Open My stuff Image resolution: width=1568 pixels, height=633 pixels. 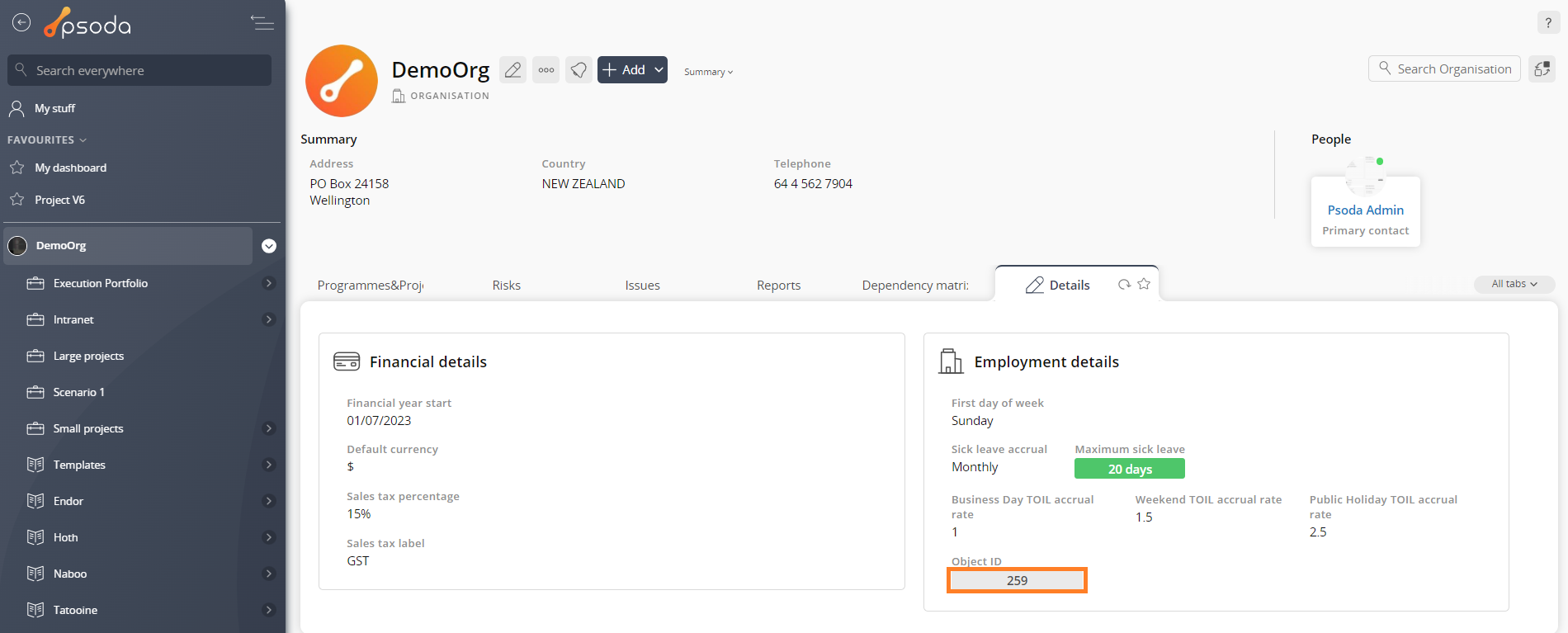point(54,108)
